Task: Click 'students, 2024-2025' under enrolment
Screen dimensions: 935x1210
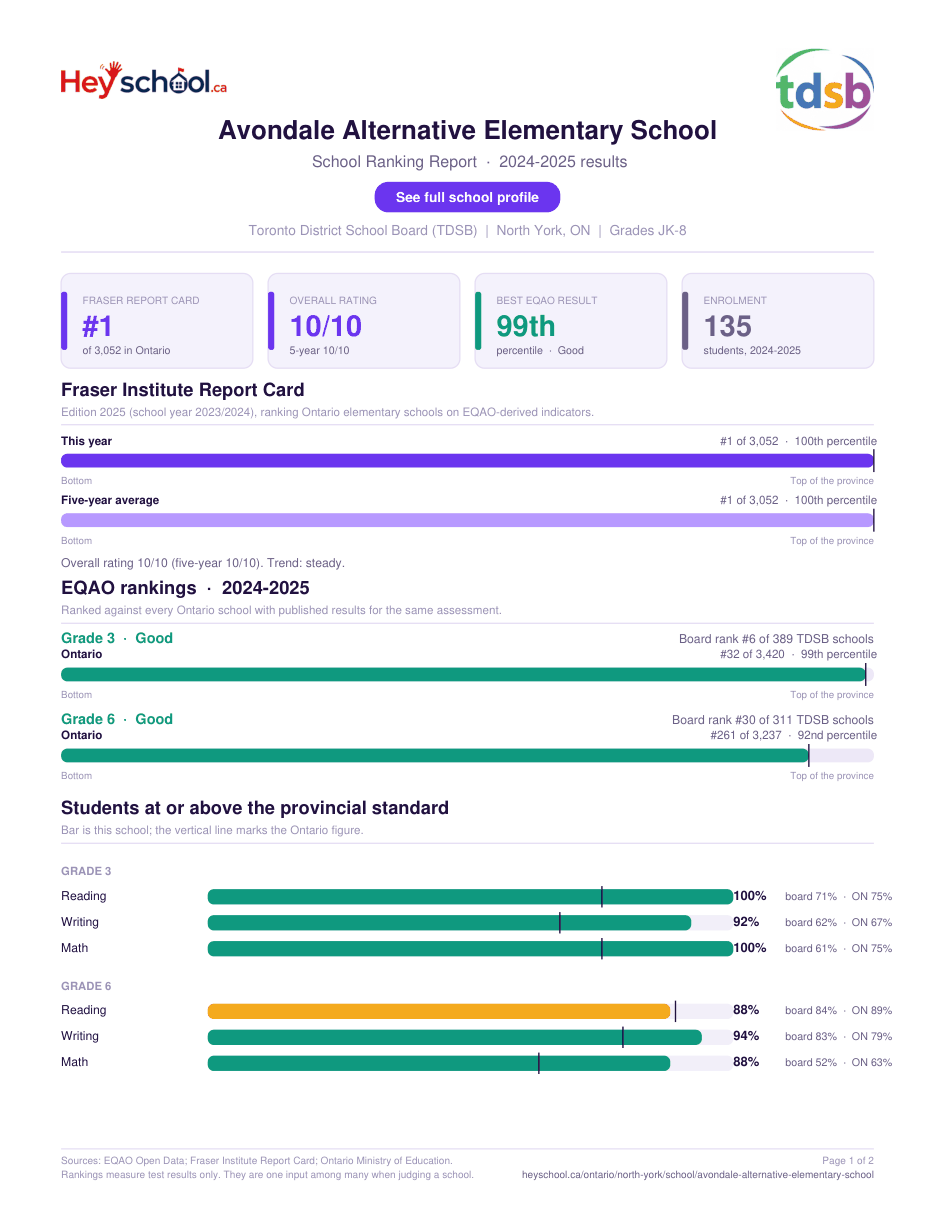Action: [x=752, y=351]
